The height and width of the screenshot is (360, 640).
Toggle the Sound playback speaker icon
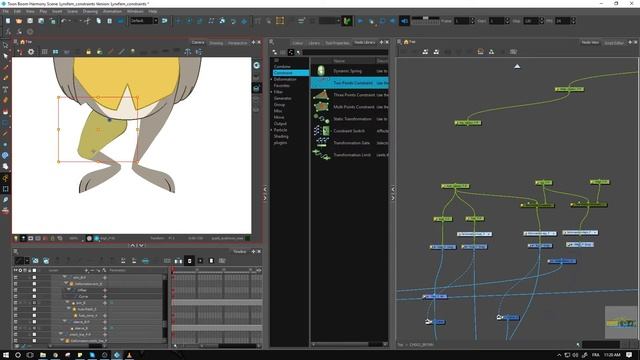tap(404, 21)
